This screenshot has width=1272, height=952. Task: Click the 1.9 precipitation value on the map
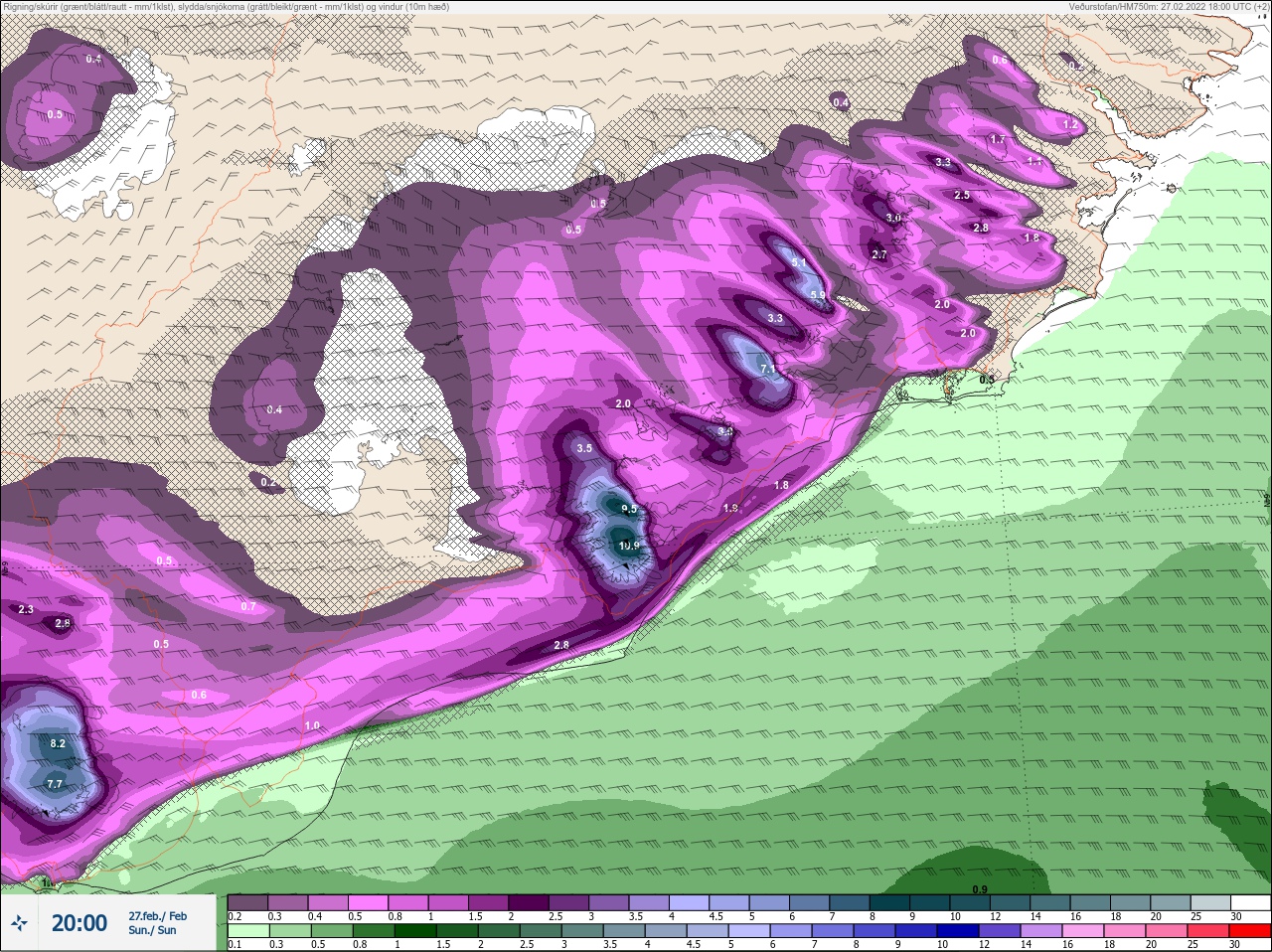point(730,508)
